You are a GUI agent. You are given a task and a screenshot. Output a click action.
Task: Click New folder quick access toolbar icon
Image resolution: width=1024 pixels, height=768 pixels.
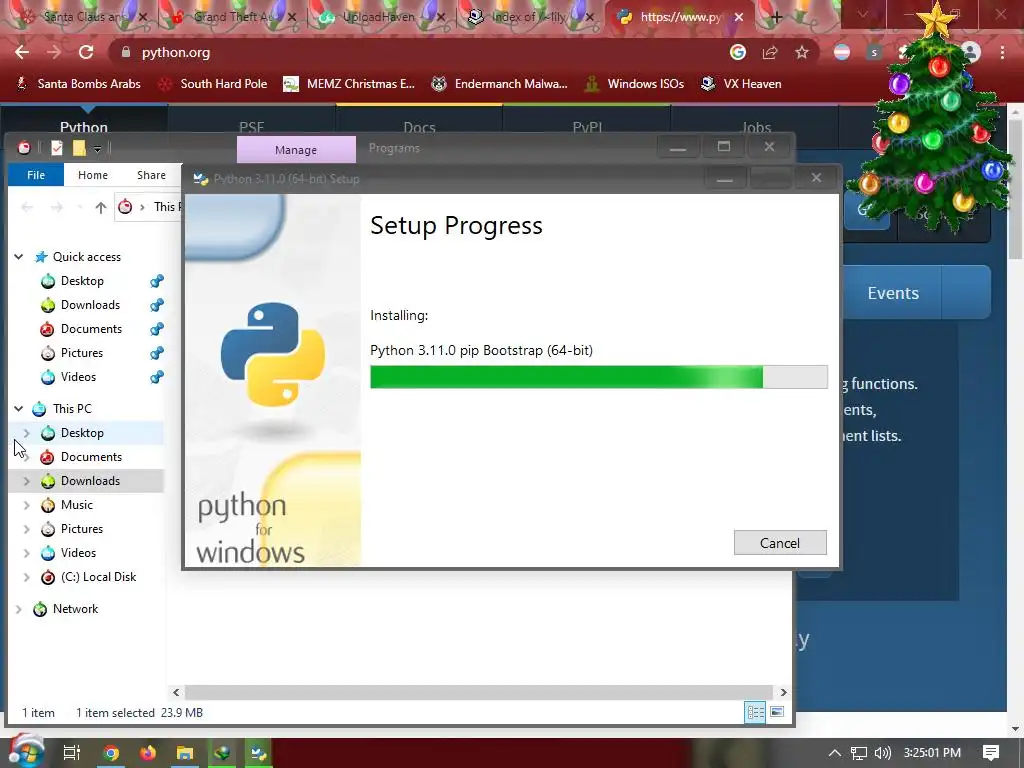coord(79,148)
